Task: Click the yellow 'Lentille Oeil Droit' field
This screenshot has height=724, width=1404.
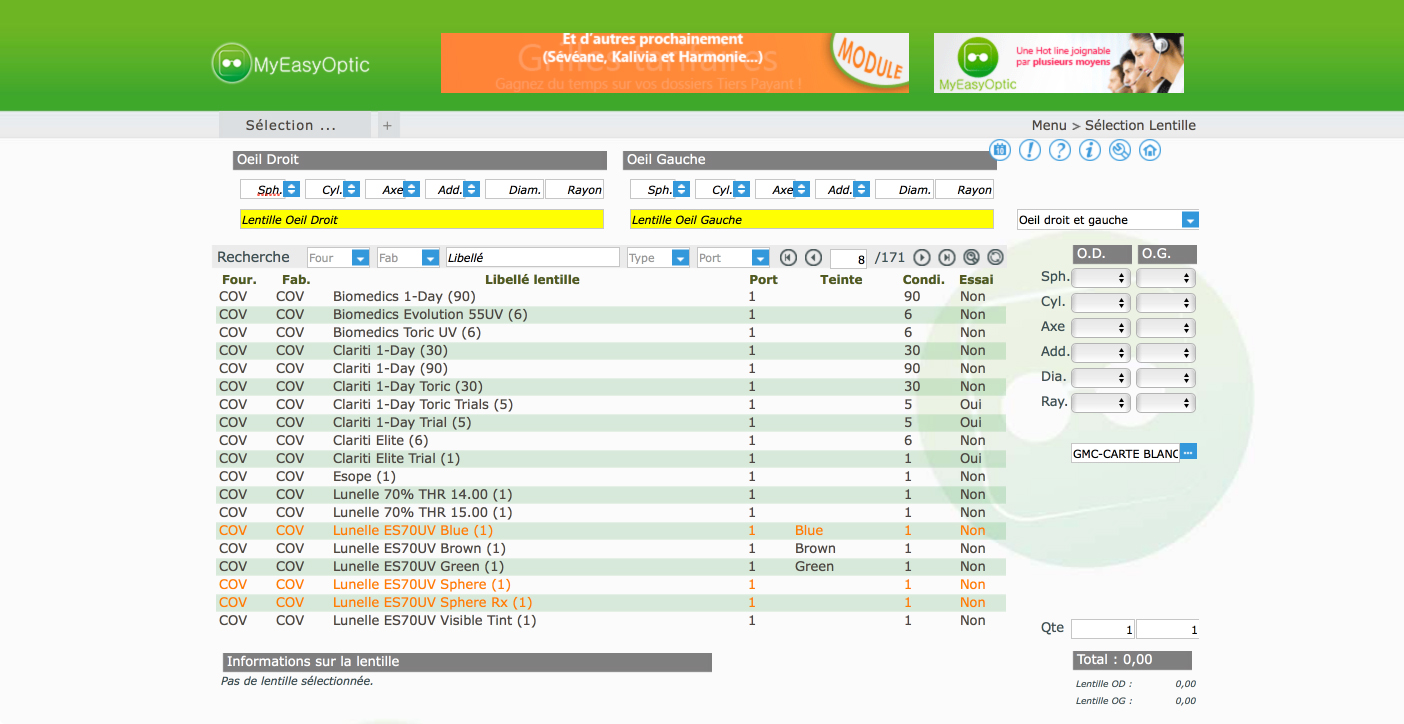Action: pos(422,219)
